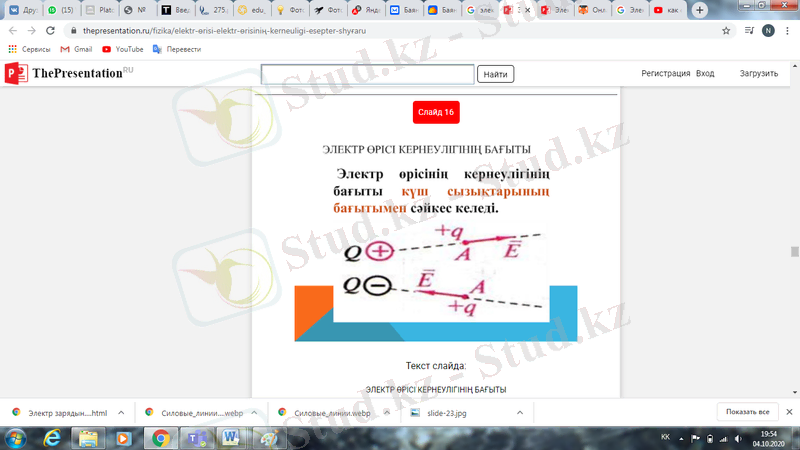This screenshot has height=450, width=800.
Task: Click the page scrollbar down arrow
Action: point(795,392)
